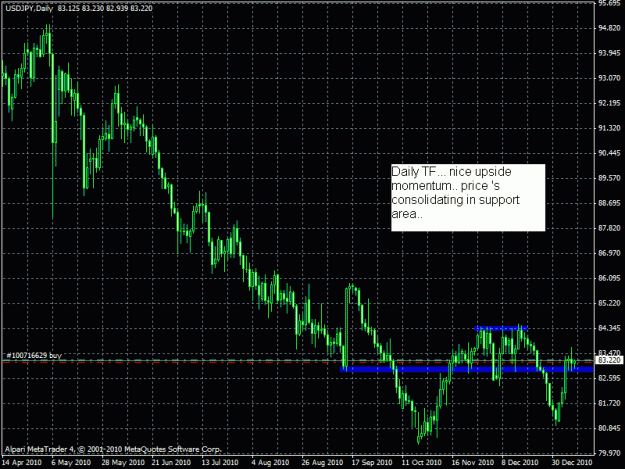Click the 80.845 price scale label

point(609,428)
